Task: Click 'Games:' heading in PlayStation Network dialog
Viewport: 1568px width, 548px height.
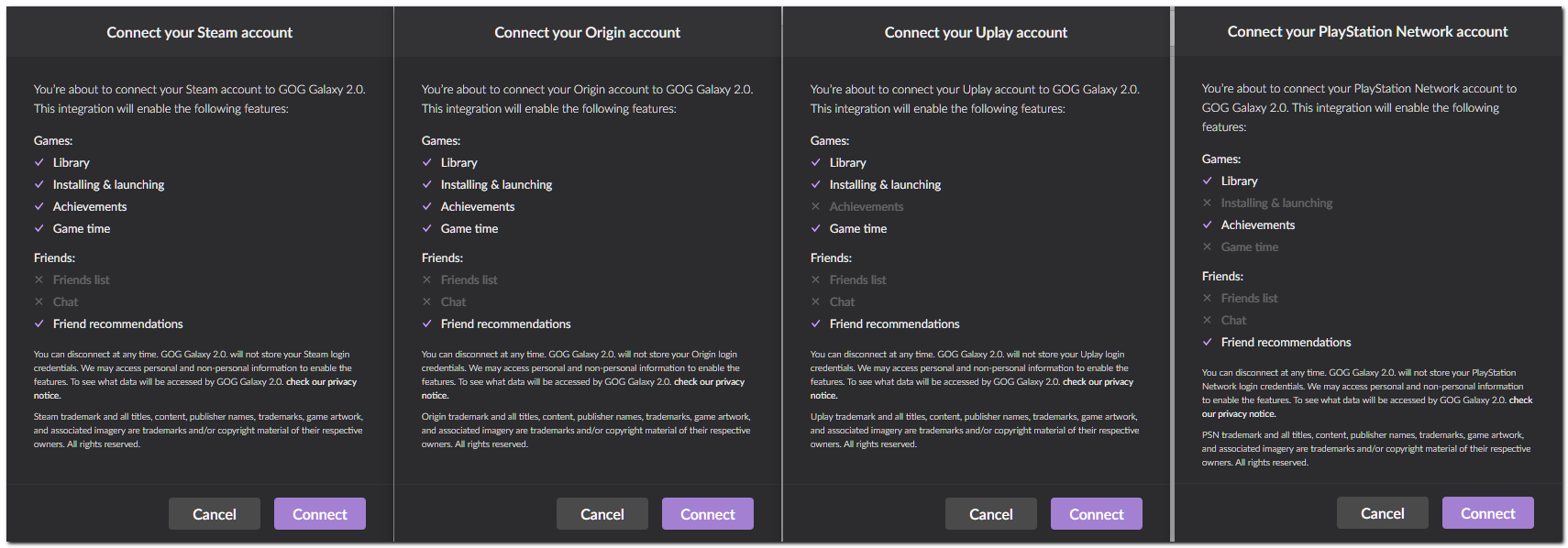Action: pyautogui.click(x=1221, y=159)
